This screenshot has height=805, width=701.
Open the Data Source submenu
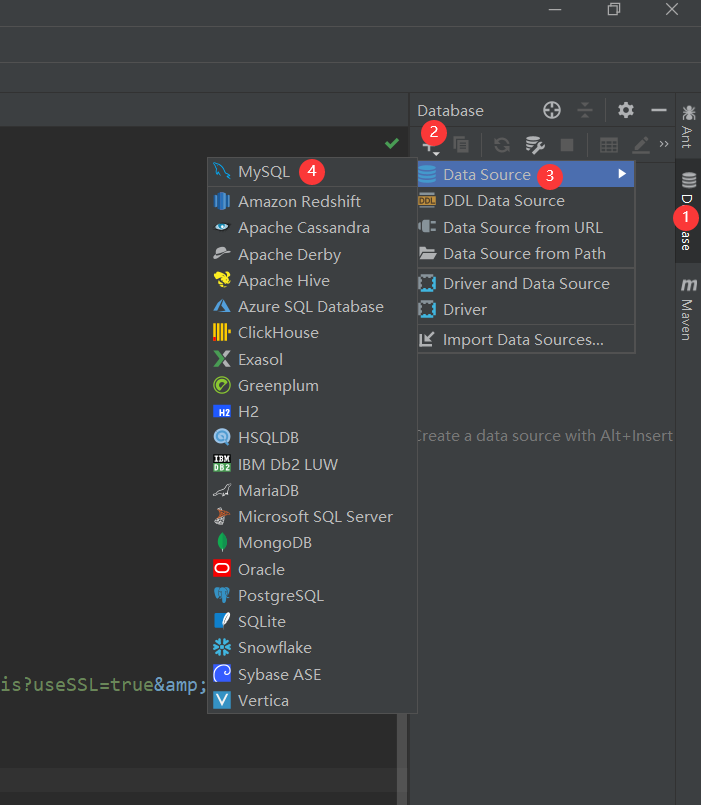pos(526,175)
